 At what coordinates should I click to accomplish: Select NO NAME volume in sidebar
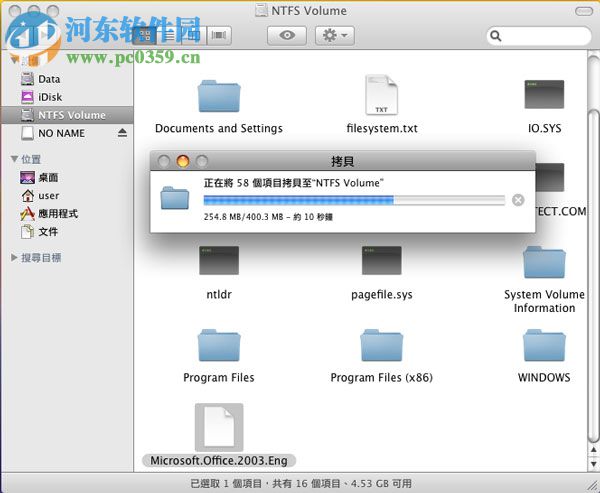67,133
